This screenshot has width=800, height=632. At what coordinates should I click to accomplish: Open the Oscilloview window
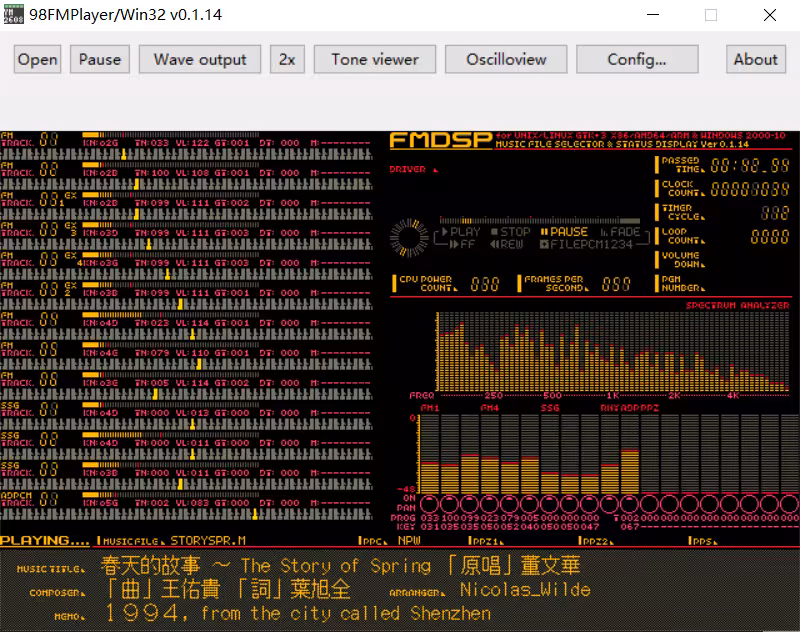[506, 59]
